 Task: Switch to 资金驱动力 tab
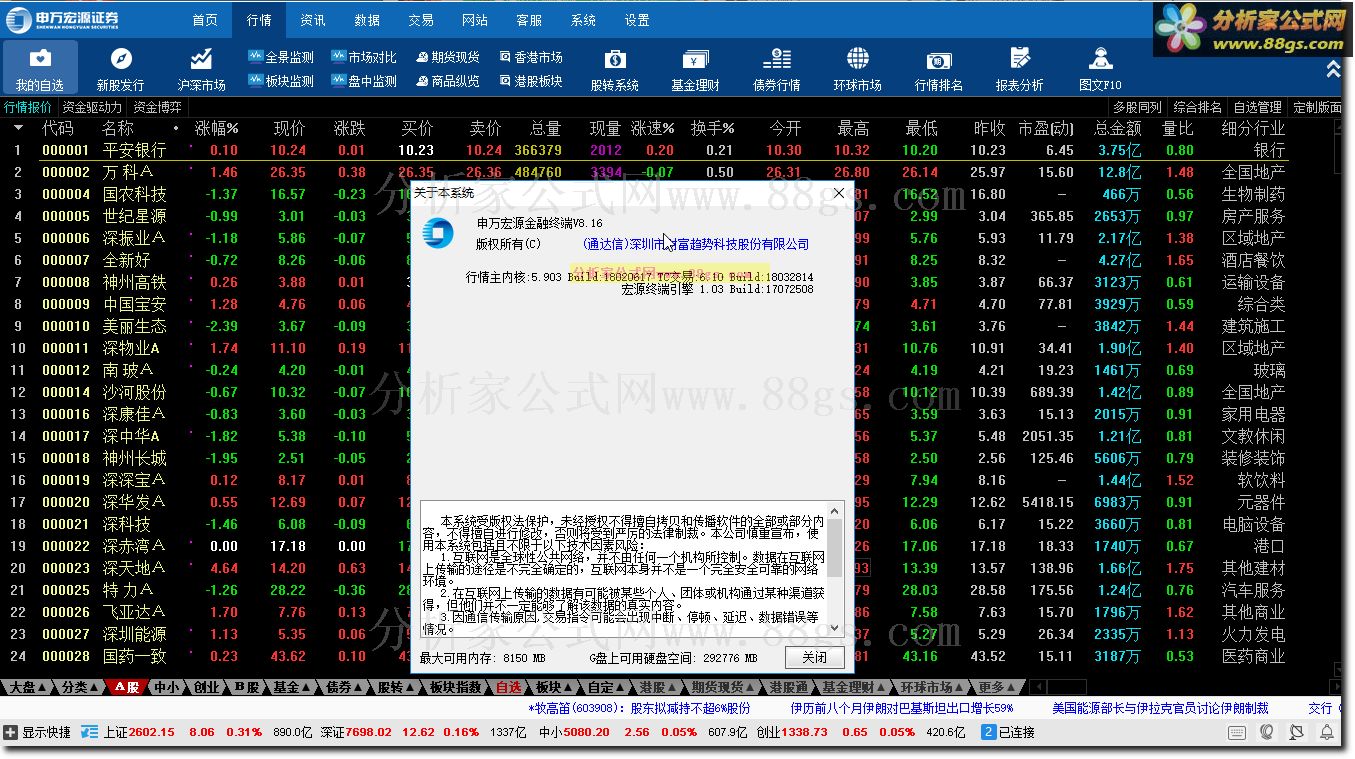[92, 107]
